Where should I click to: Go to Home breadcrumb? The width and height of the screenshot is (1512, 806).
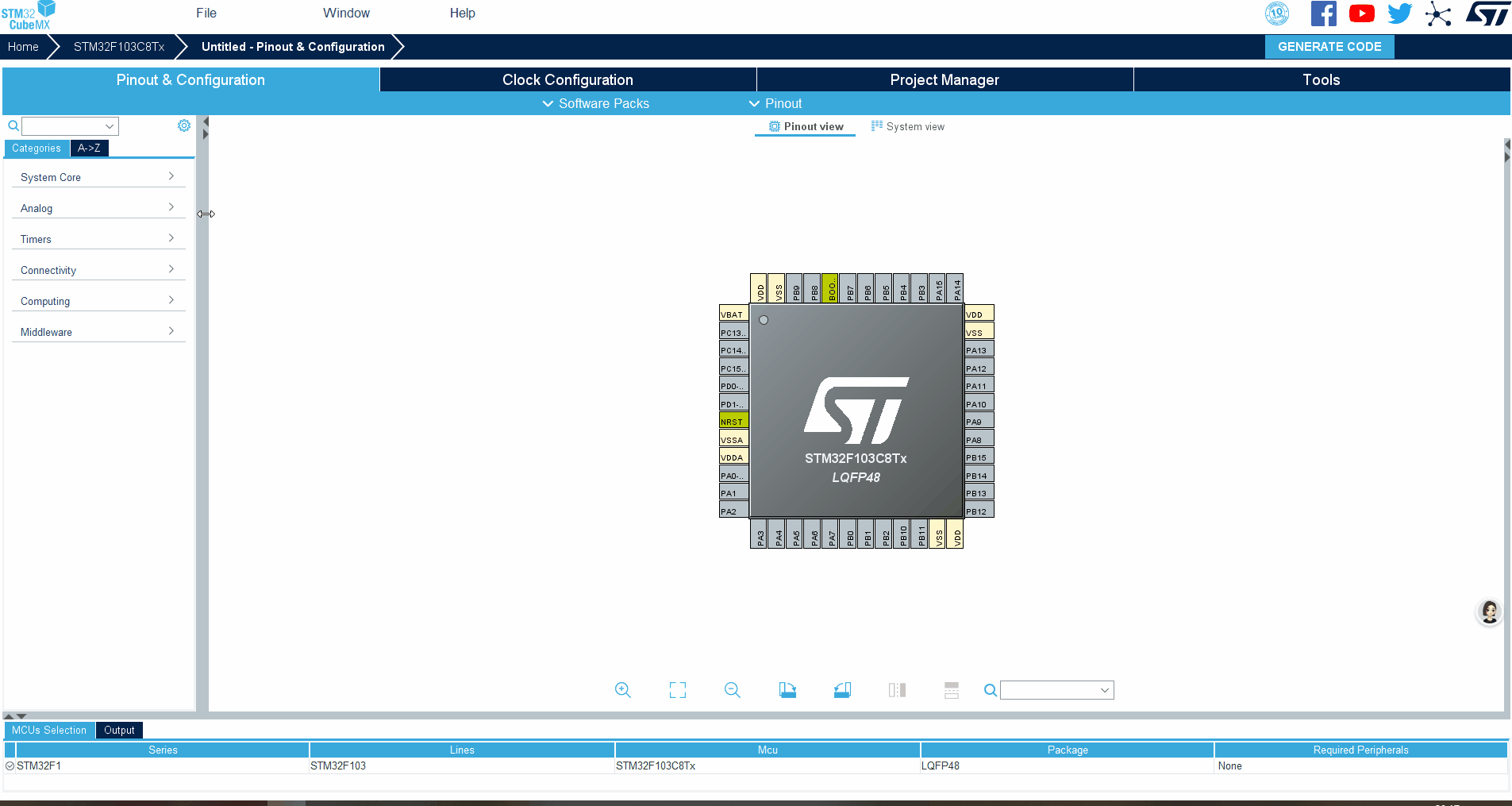pyautogui.click(x=23, y=47)
